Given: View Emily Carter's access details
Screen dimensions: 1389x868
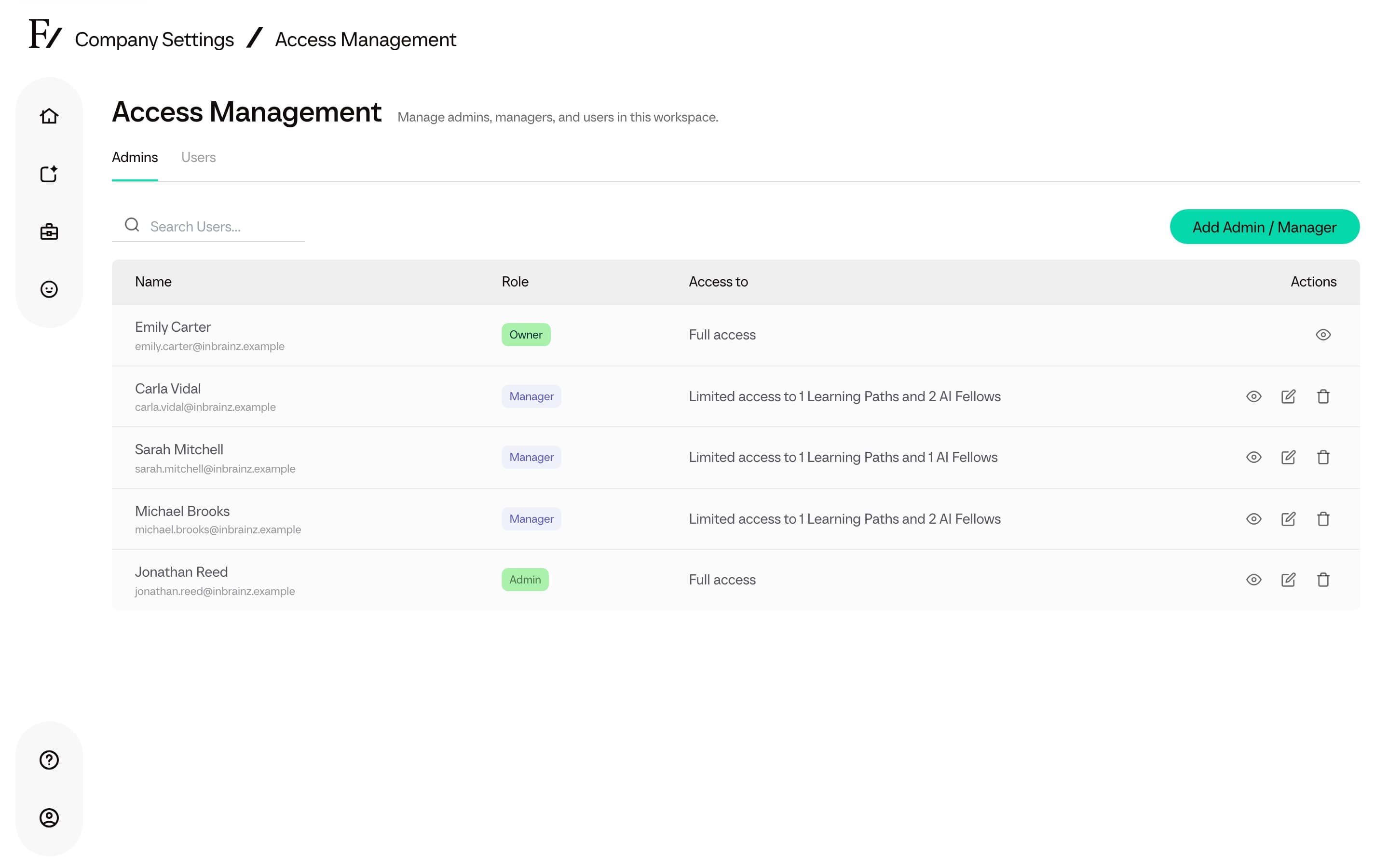Looking at the screenshot, I should tap(1323, 335).
